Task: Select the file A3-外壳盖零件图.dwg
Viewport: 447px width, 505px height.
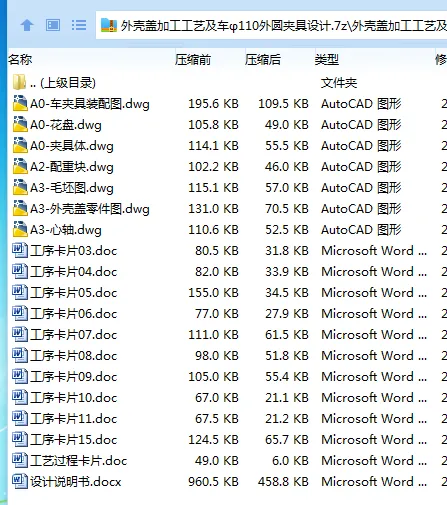Action: click(x=90, y=209)
